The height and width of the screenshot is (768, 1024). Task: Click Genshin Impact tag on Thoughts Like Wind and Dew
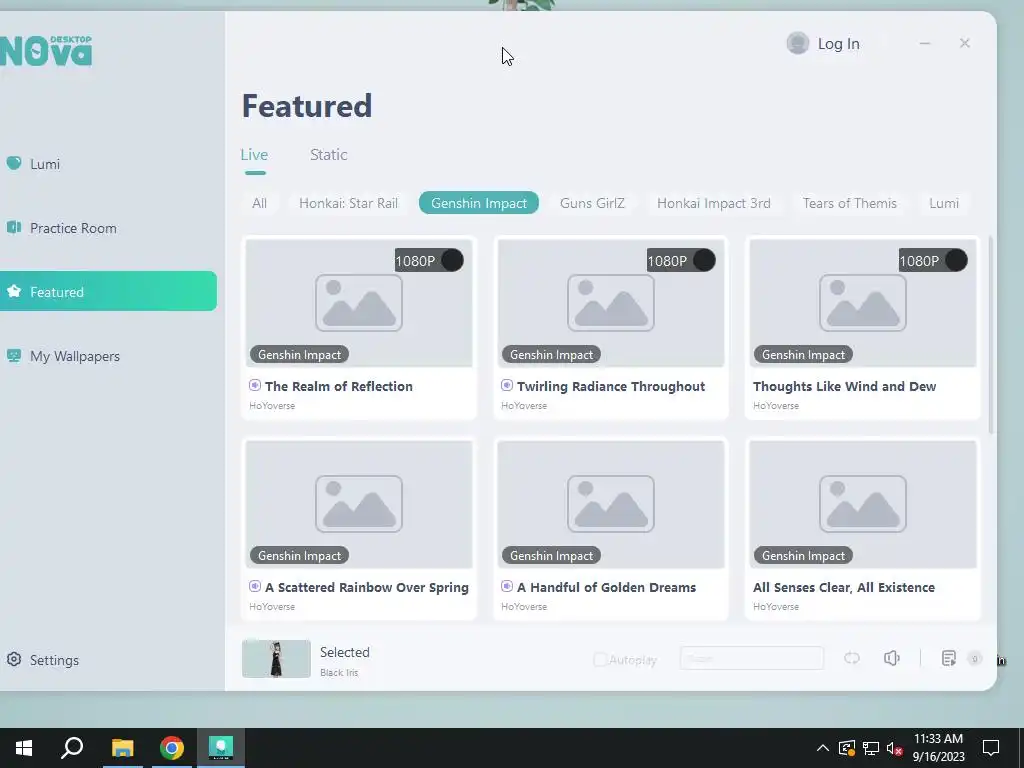point(803,355)
